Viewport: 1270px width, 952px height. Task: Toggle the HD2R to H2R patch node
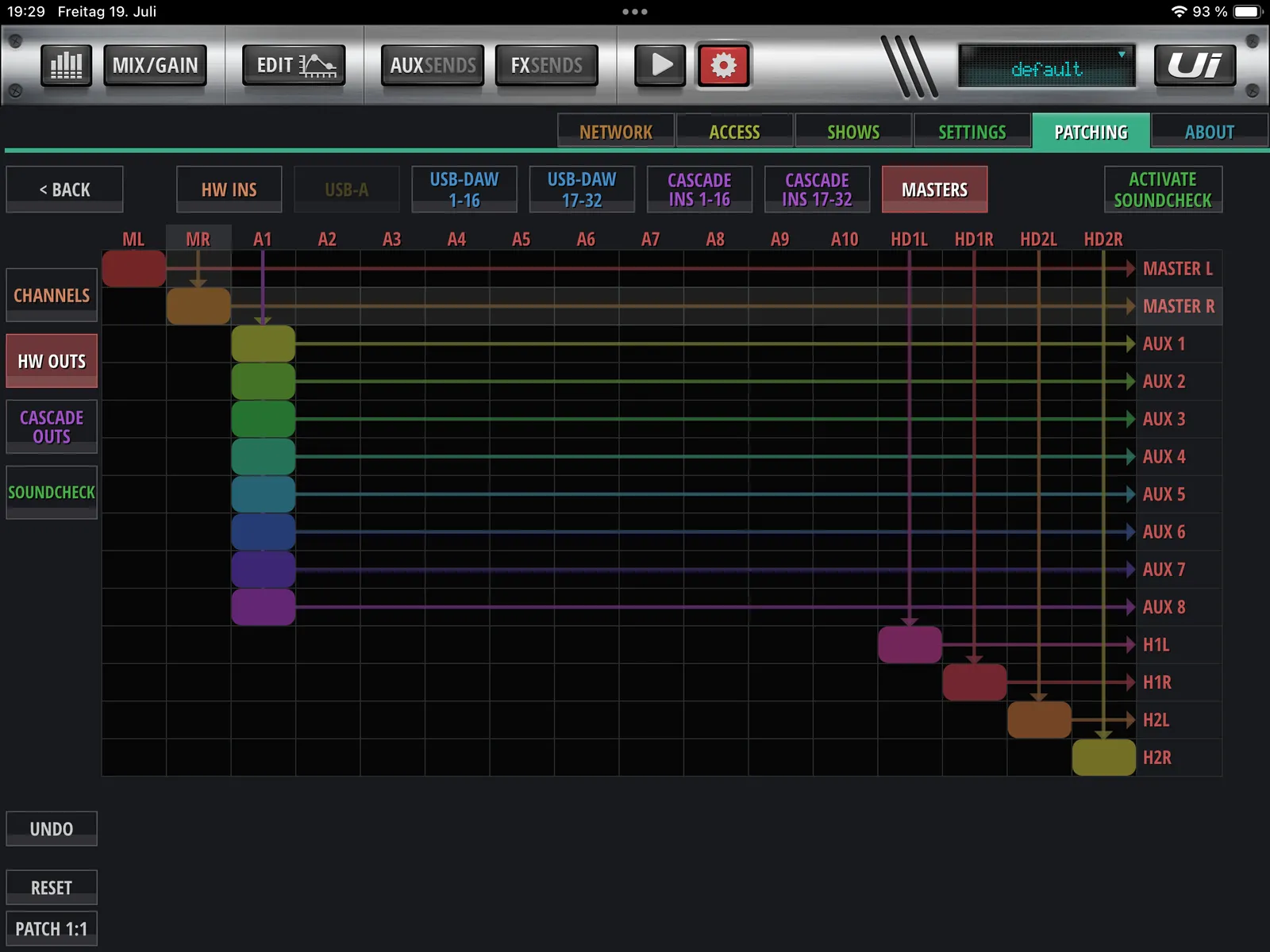pos(1104,758)
